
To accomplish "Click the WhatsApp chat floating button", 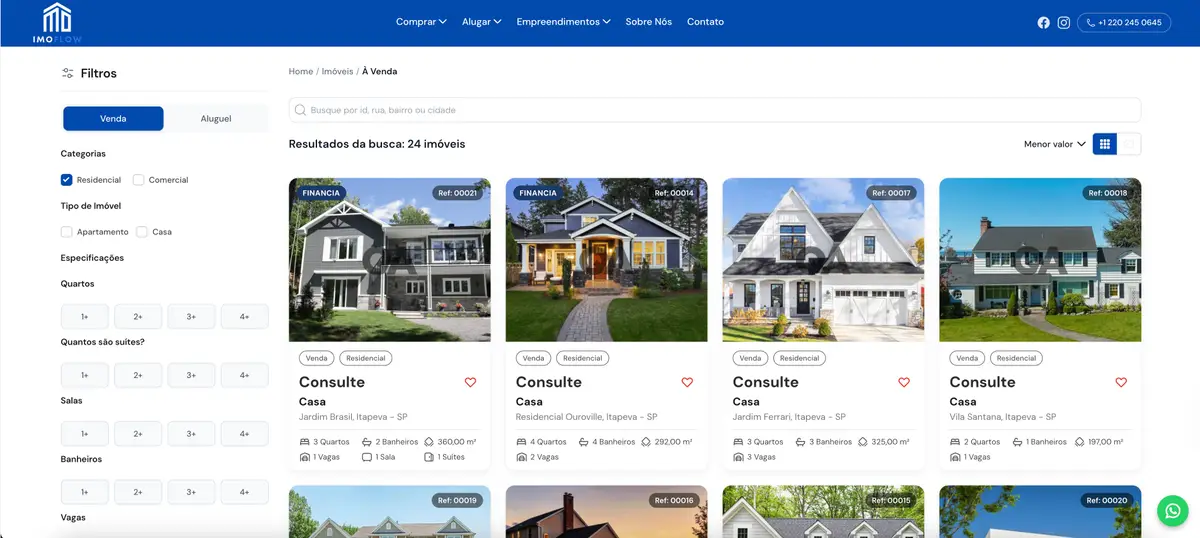I will pyautogui.click(x=1172, y=511).
